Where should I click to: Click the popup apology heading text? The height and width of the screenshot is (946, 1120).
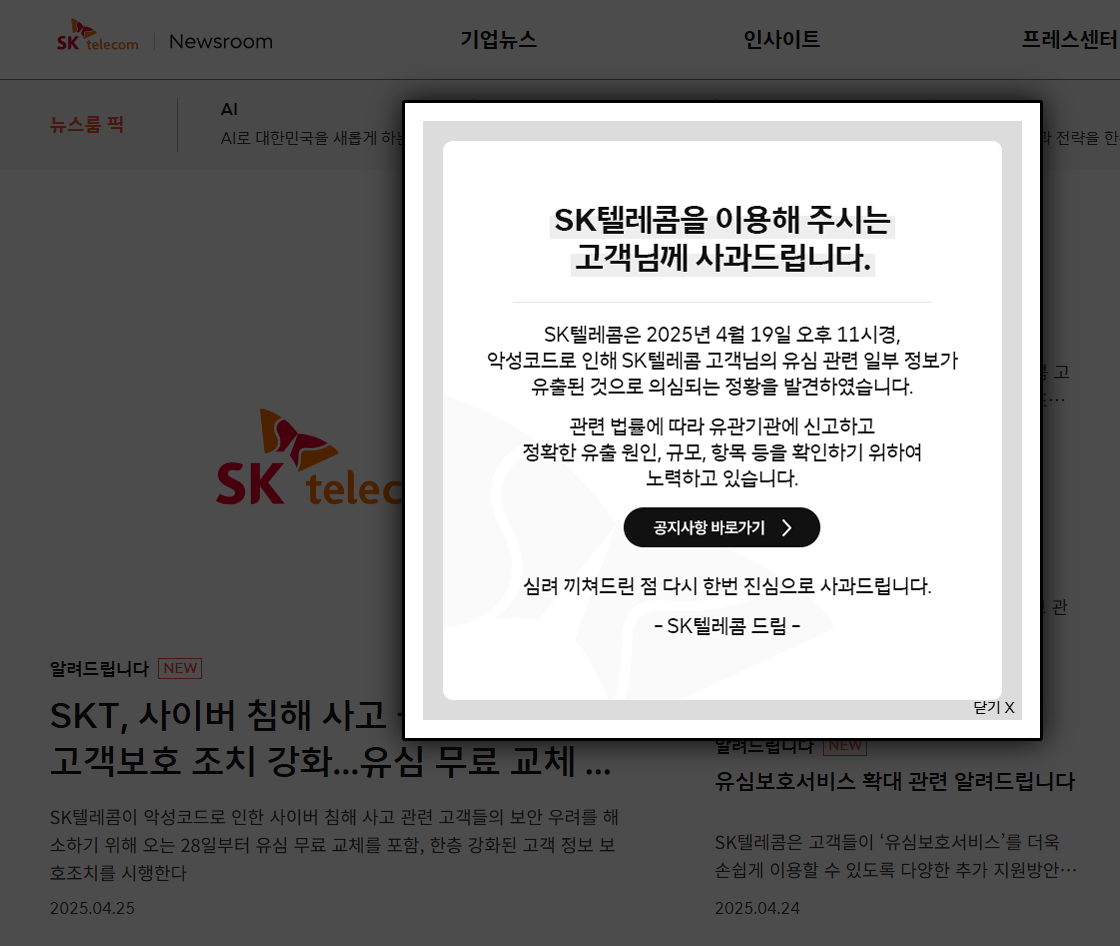[722, 239]
